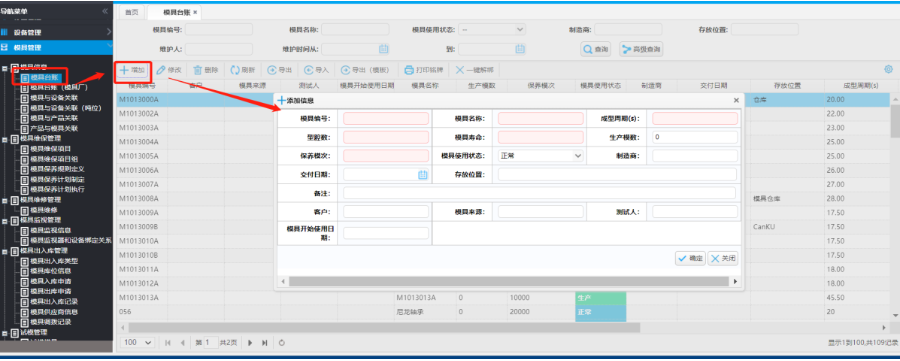
Task: Close the 添加信息 dialog with X
Action: 736,100
